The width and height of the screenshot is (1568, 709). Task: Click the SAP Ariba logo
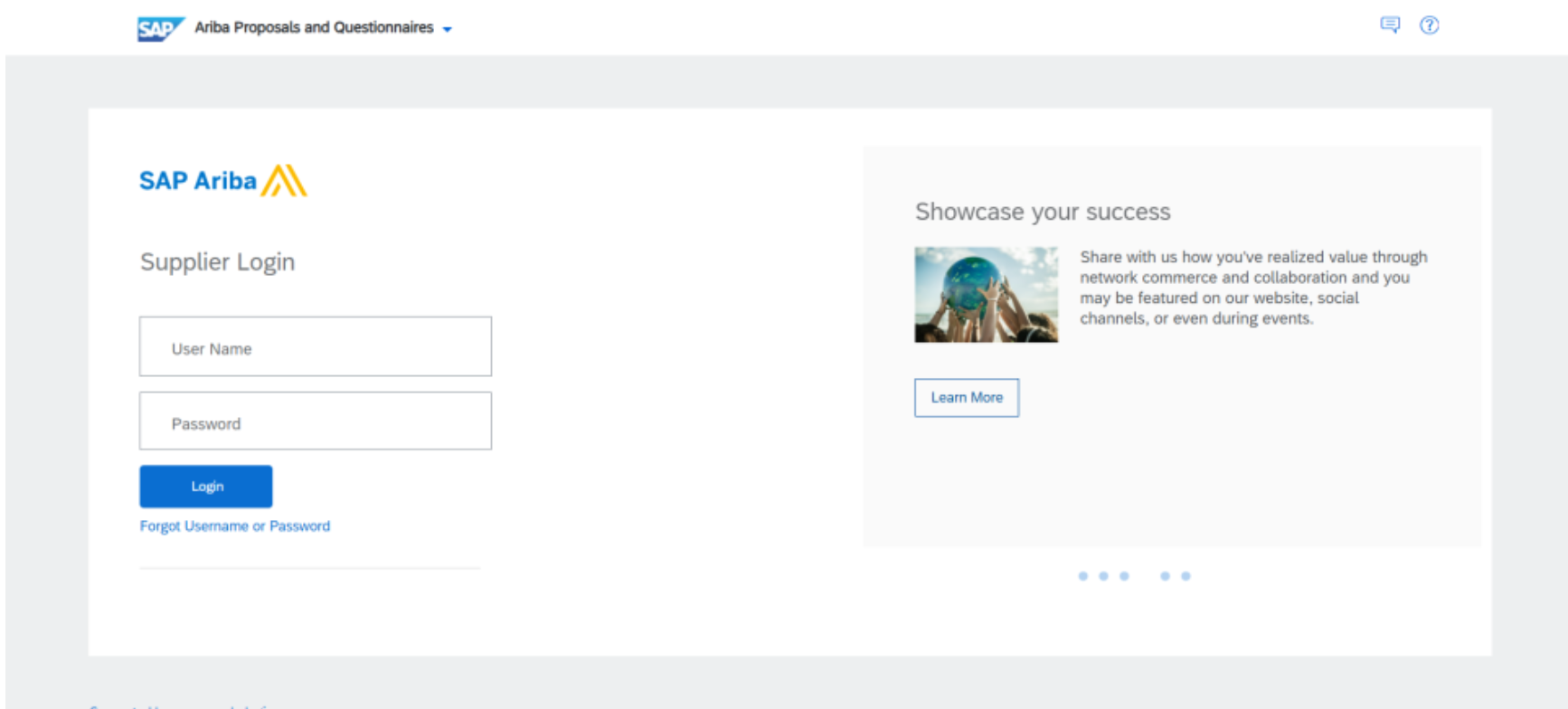click(222, 181)
